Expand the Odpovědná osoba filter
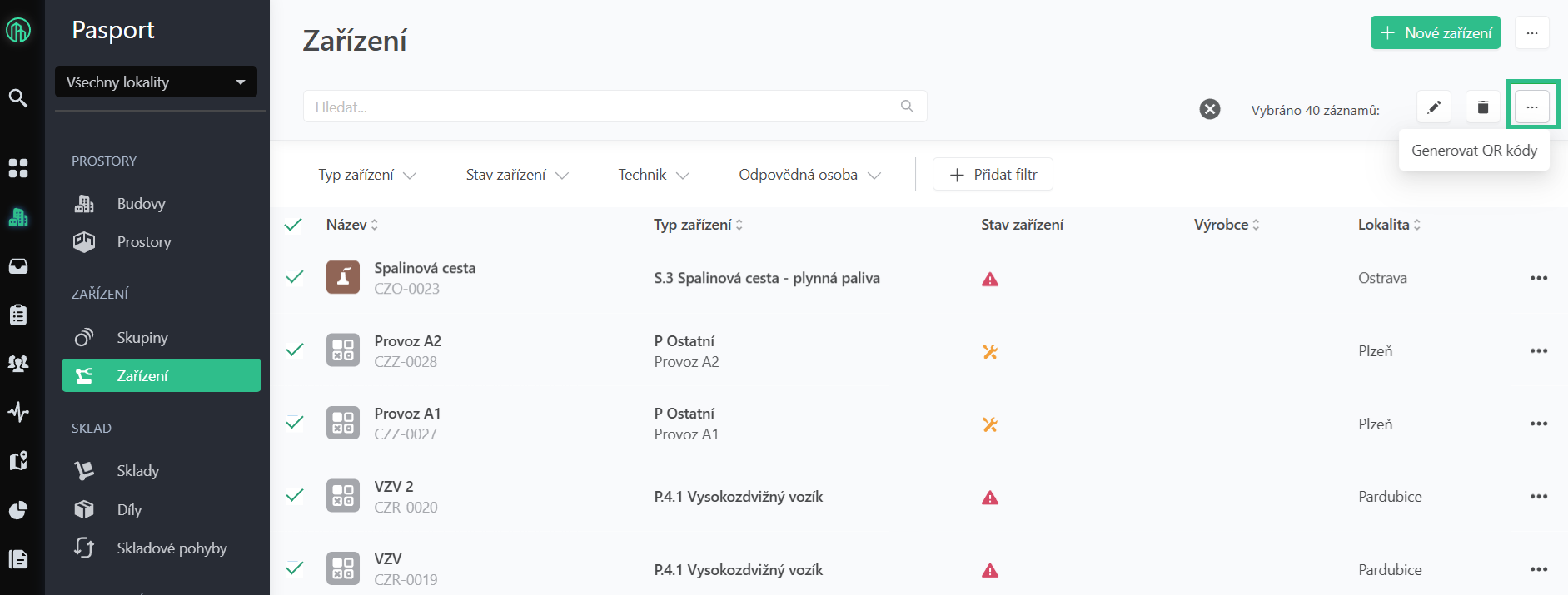The width and height of the screenshot is (1568, 595). tap(809, 175)
